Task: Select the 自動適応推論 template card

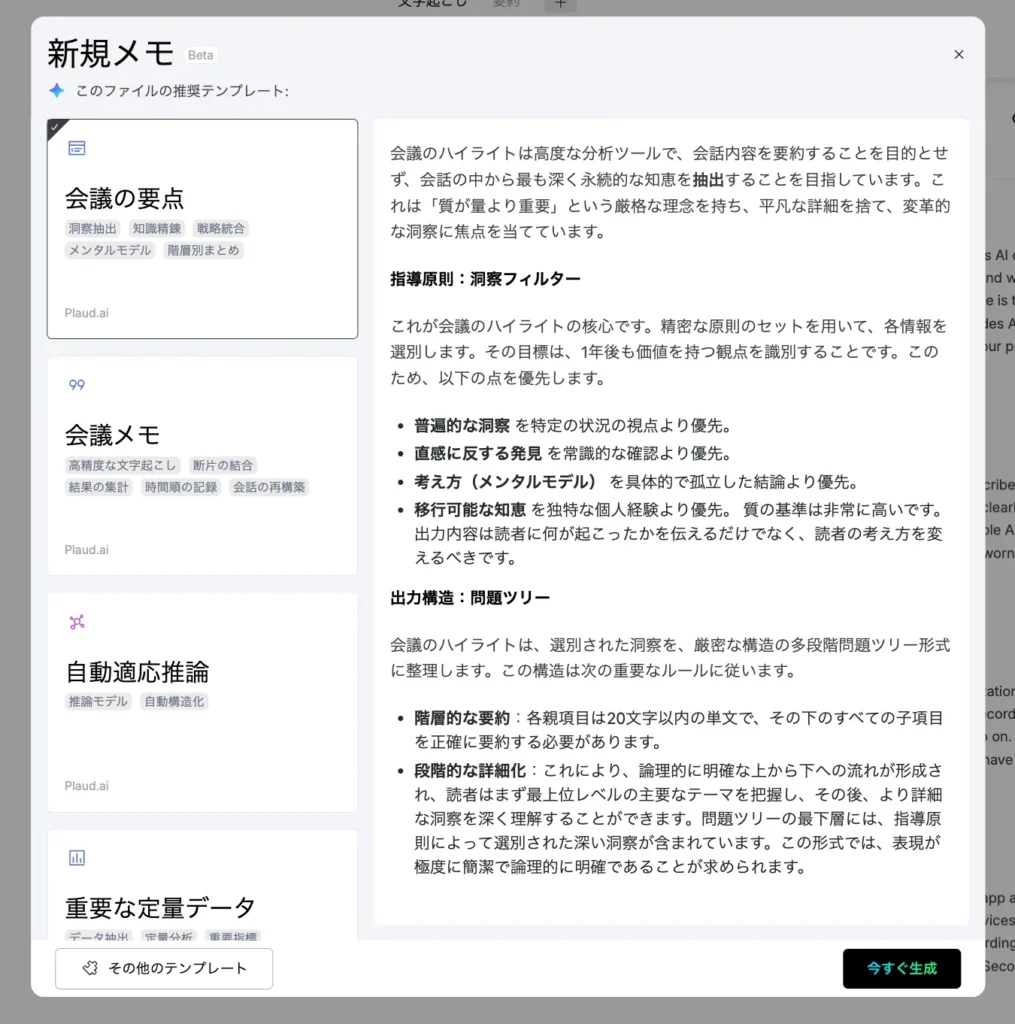Action: coord(202,702)
